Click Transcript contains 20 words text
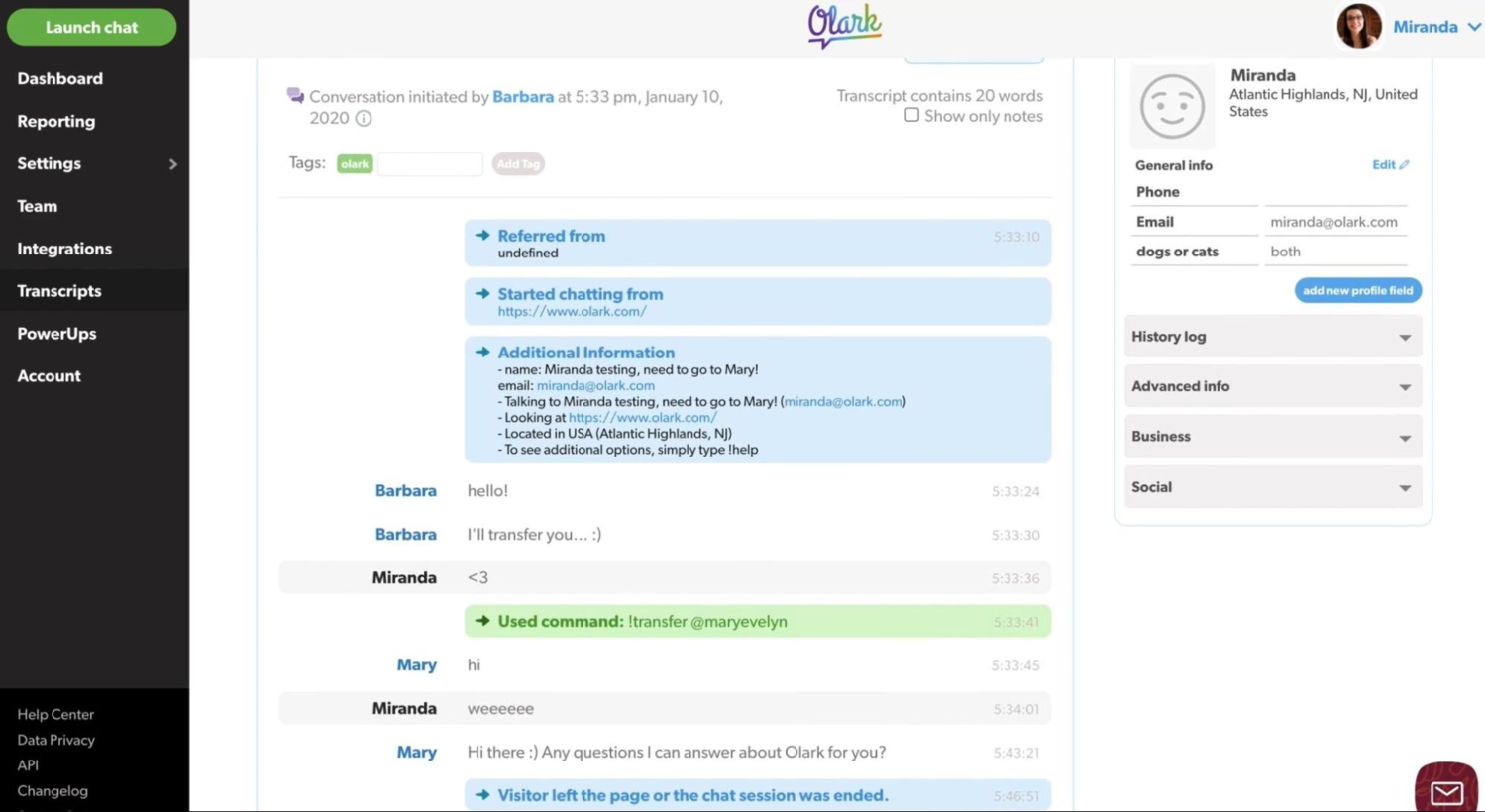 [939, 96]
